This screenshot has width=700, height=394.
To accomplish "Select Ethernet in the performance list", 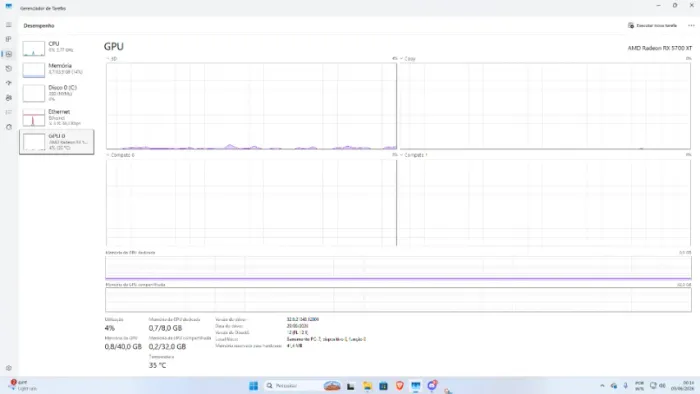I will pyautogui.click(x=56, y=117).
